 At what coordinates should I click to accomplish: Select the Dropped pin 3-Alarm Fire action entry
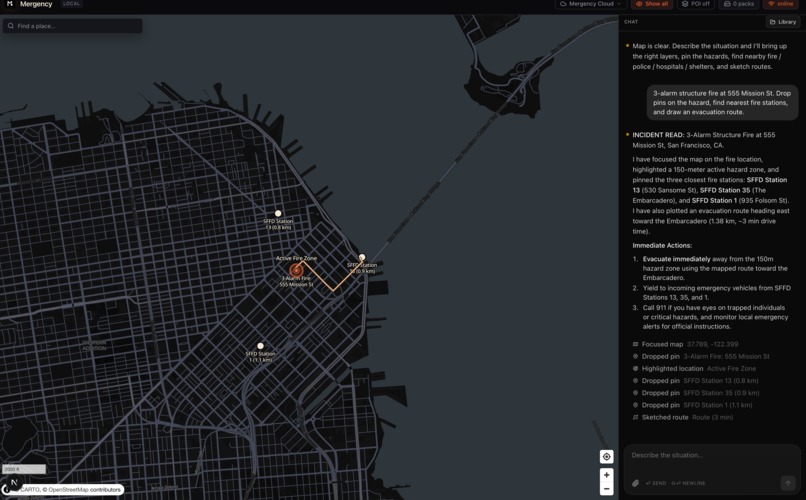[x=701, y=356]
